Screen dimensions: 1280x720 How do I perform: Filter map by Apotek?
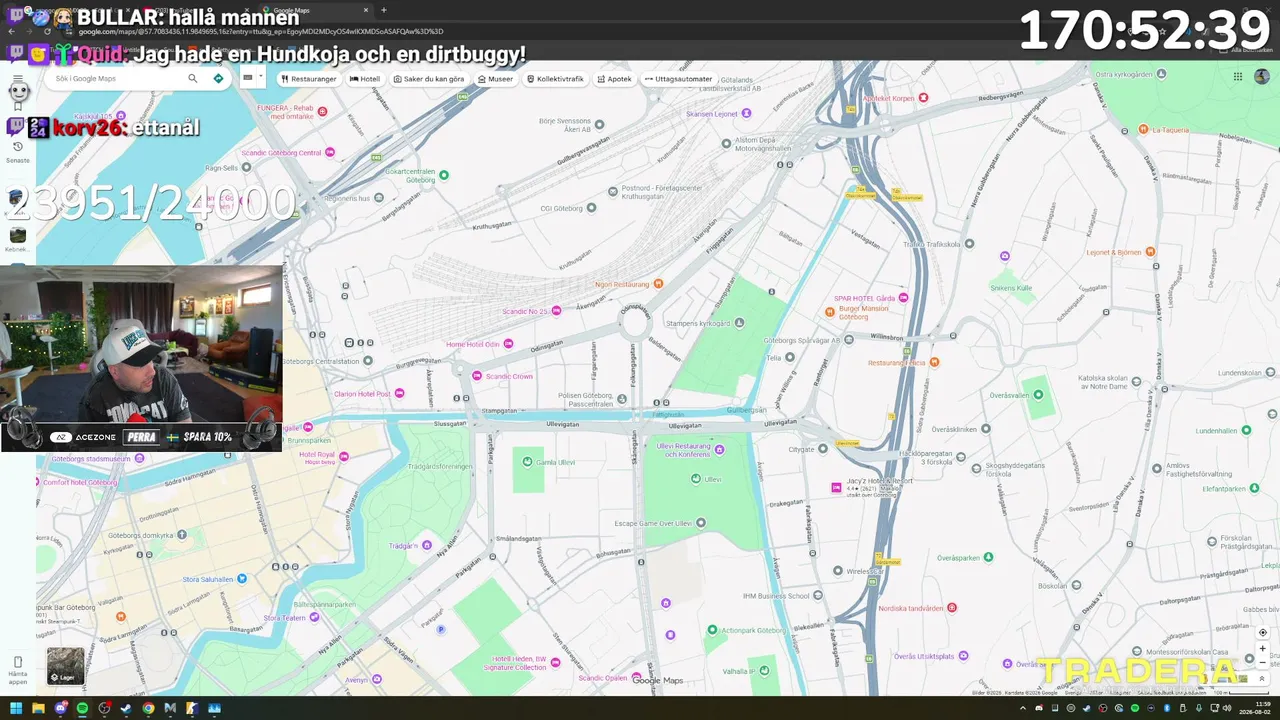(615, 79)
